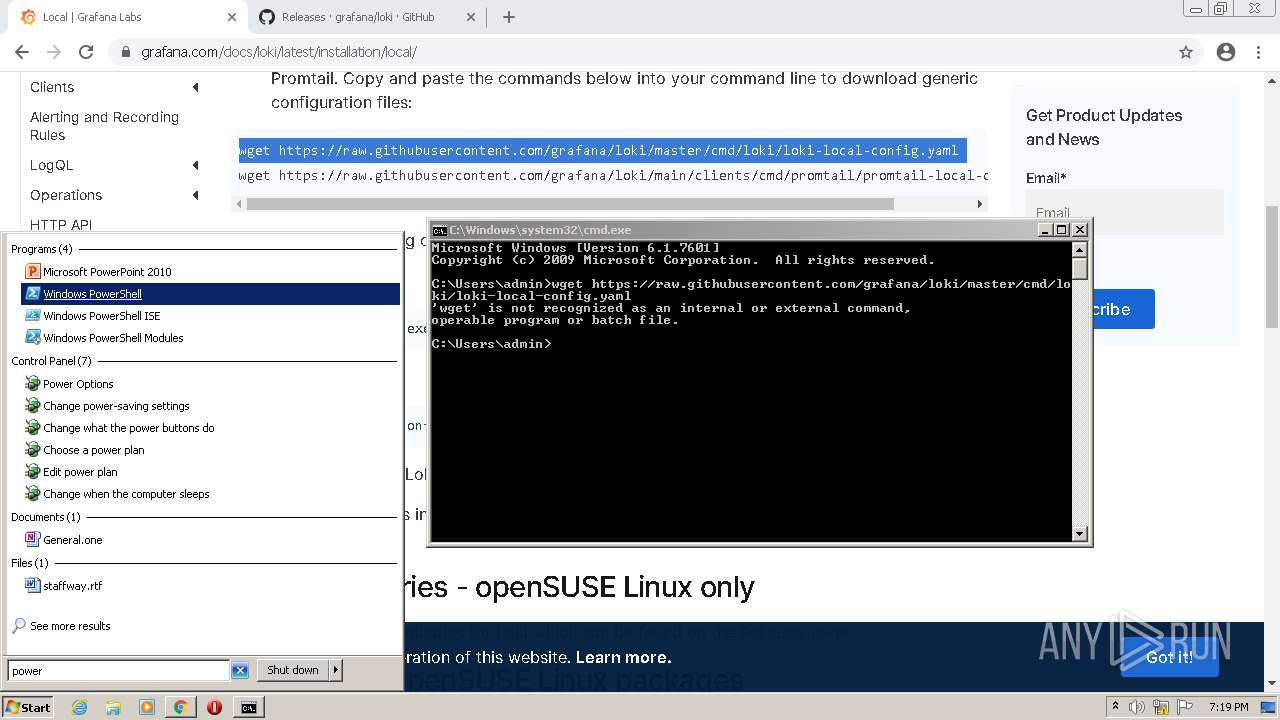Open File Explorer from taskbar

[113, 707]
